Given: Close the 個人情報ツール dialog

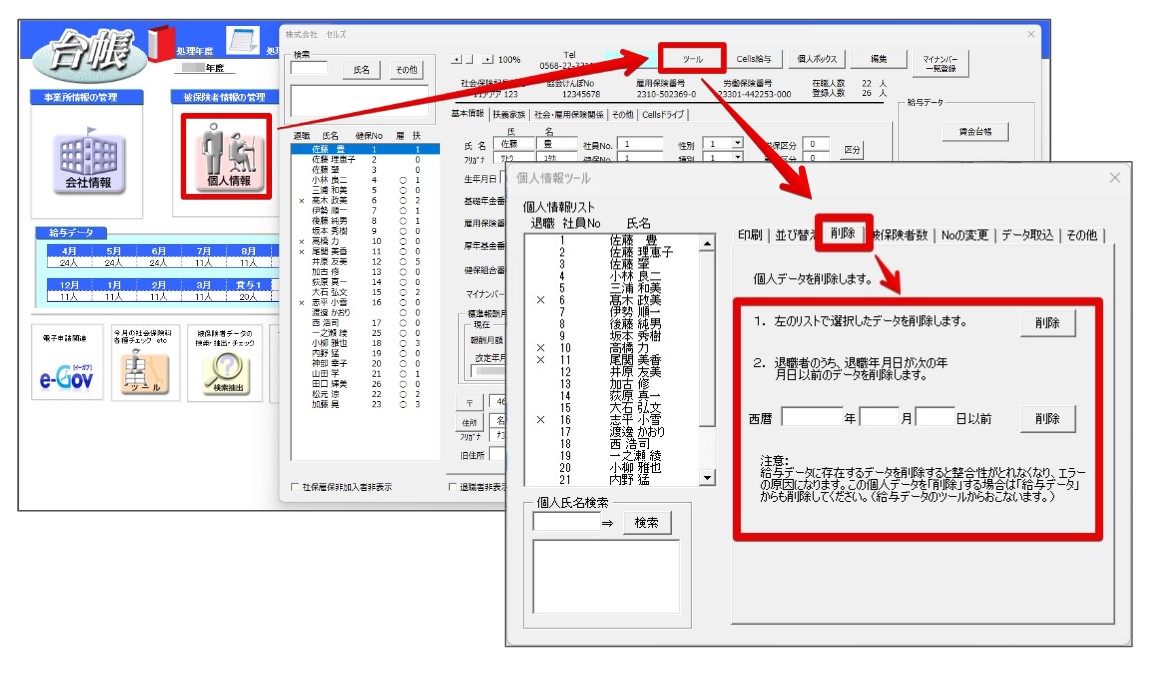Looking at the screenshot, I should (1114, 178).
